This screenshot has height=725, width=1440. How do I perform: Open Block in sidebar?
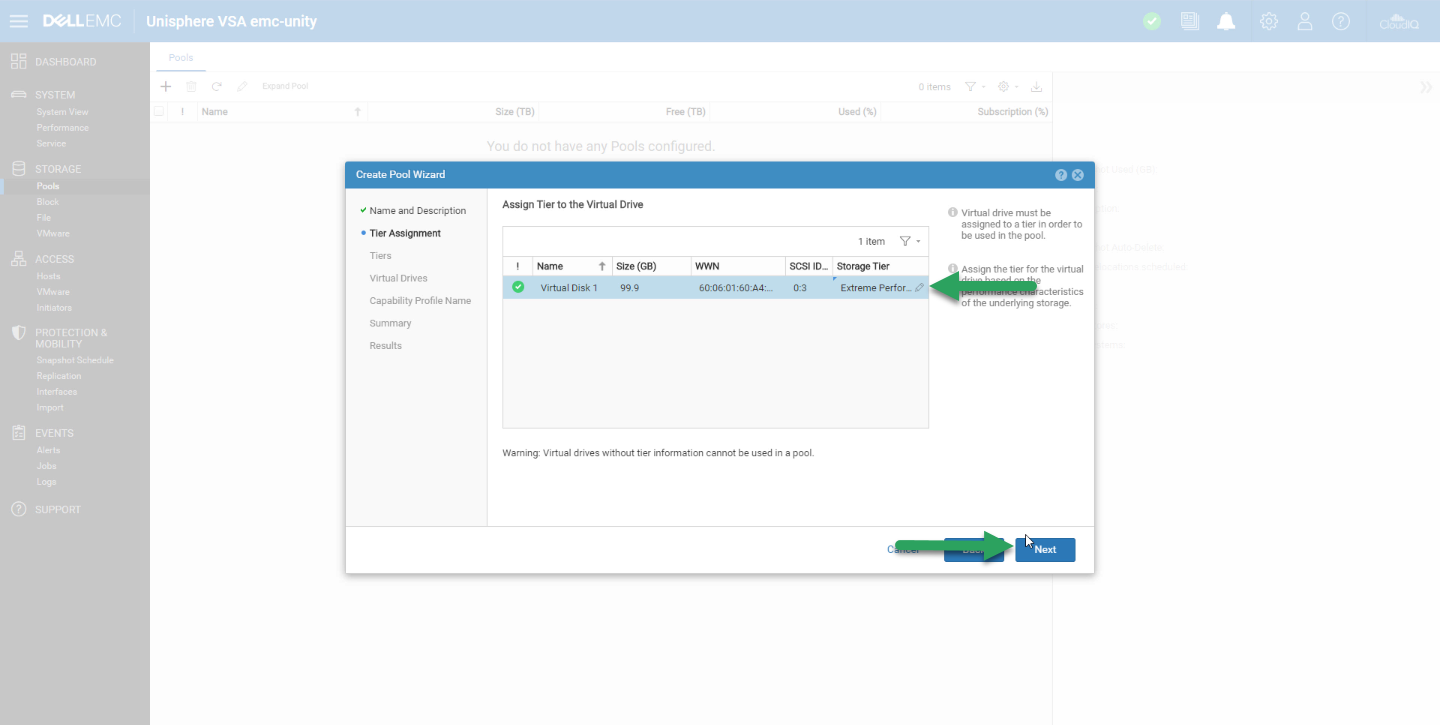click(48, 202)
